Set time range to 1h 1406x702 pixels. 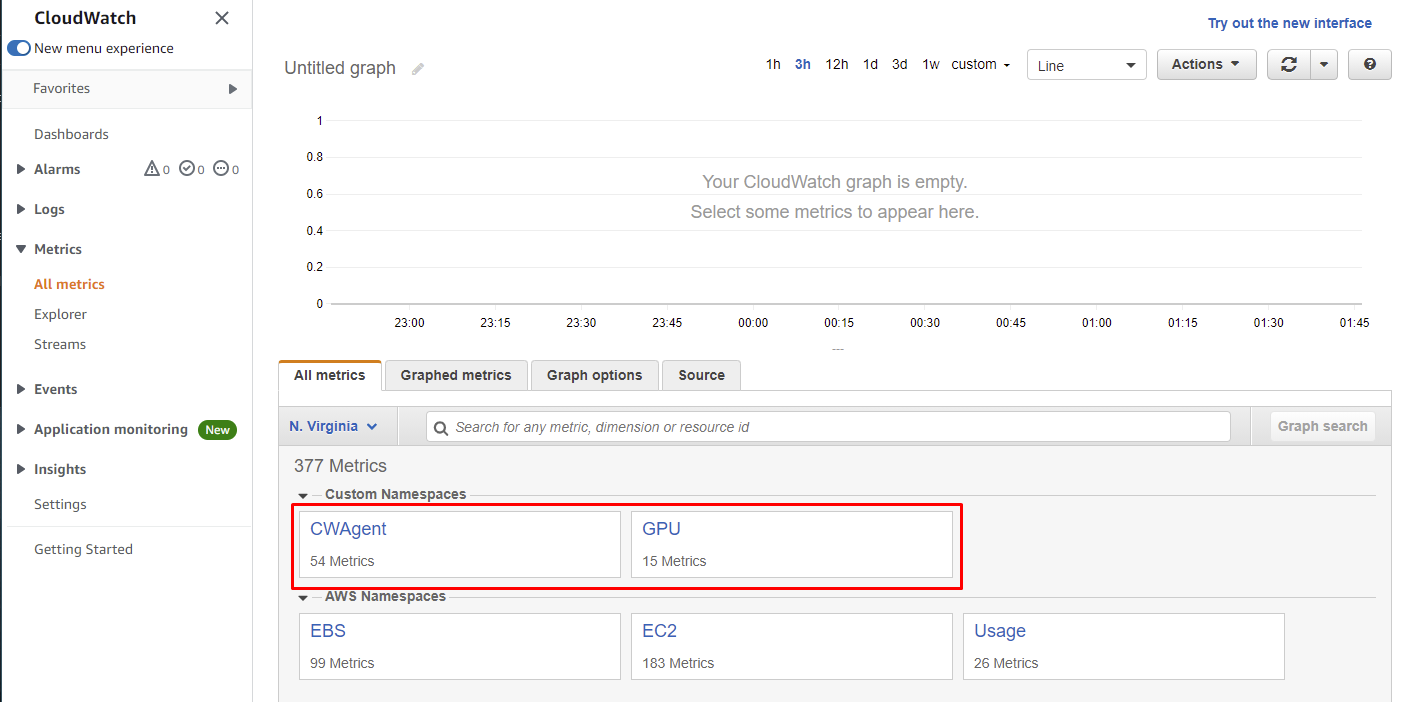(773, 64)
